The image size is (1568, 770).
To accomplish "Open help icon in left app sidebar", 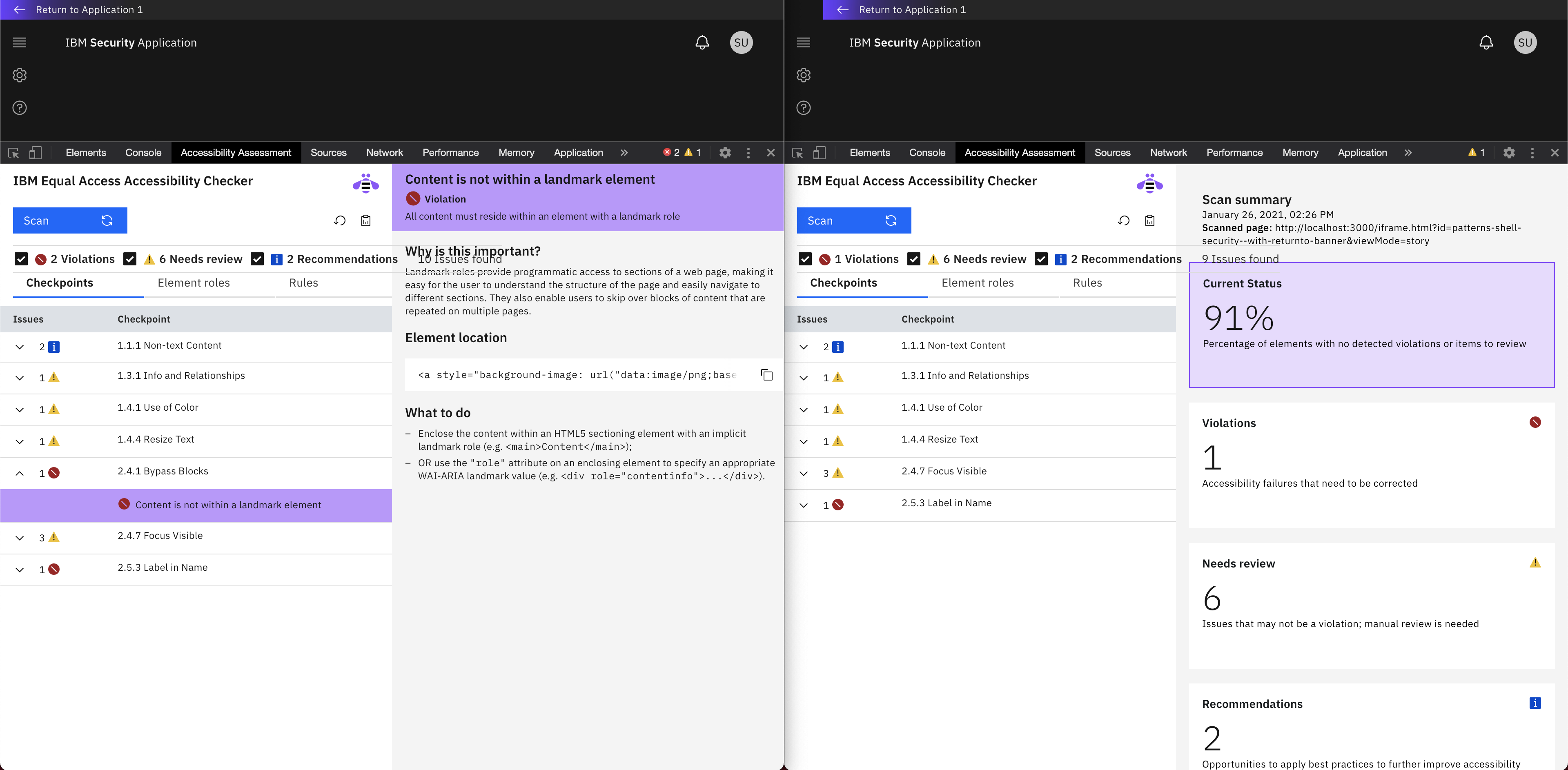I will point(20,108).
